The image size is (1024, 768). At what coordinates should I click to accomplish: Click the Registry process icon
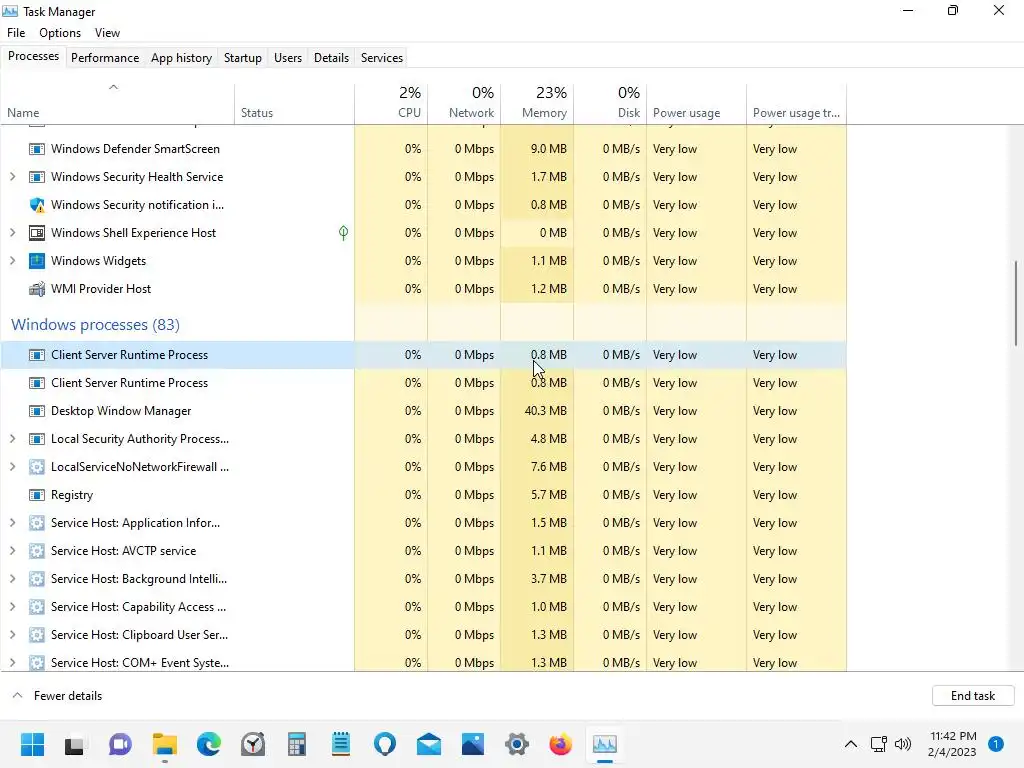coord(37,495)
